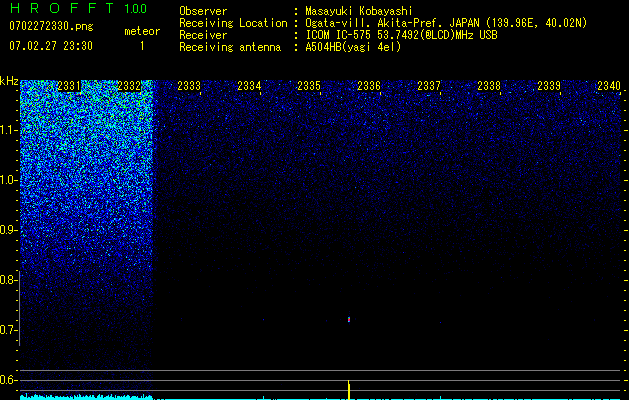Click the 2337 time marker
The width and height of the screenshot is (629, 400).
428,86
